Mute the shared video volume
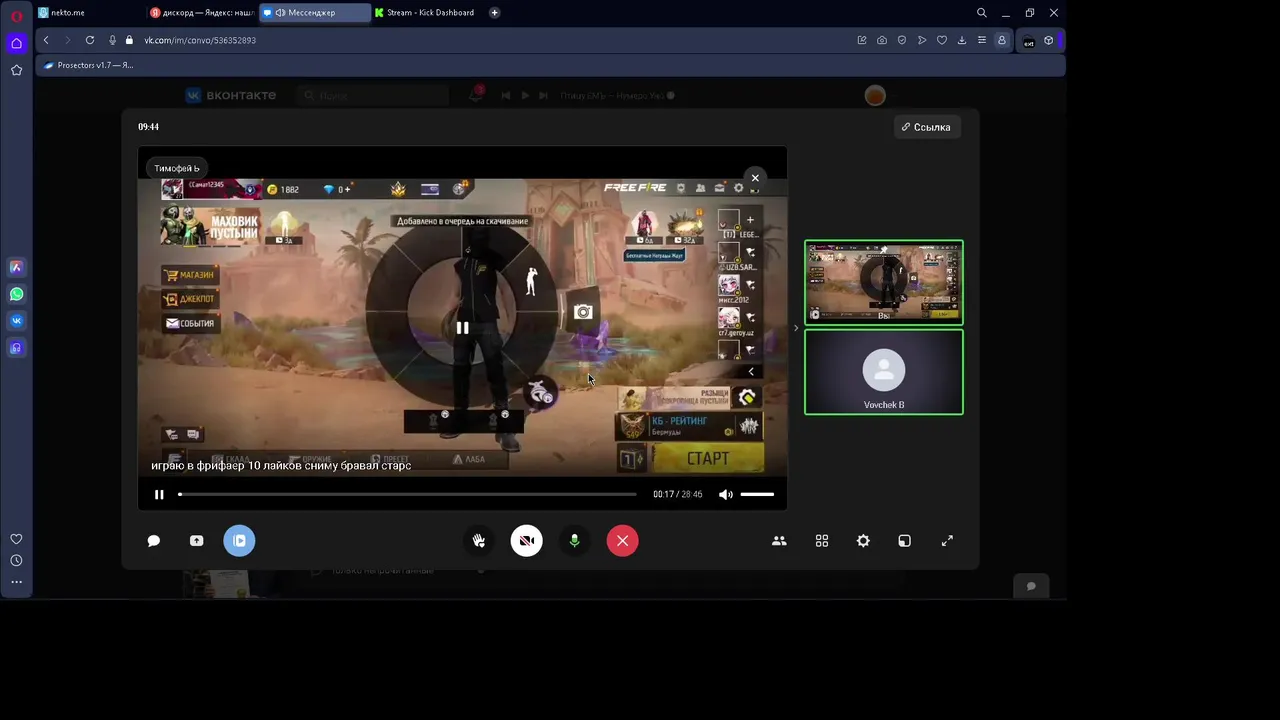The height and width of the screenshot is (720, 1280). (726, 494)
